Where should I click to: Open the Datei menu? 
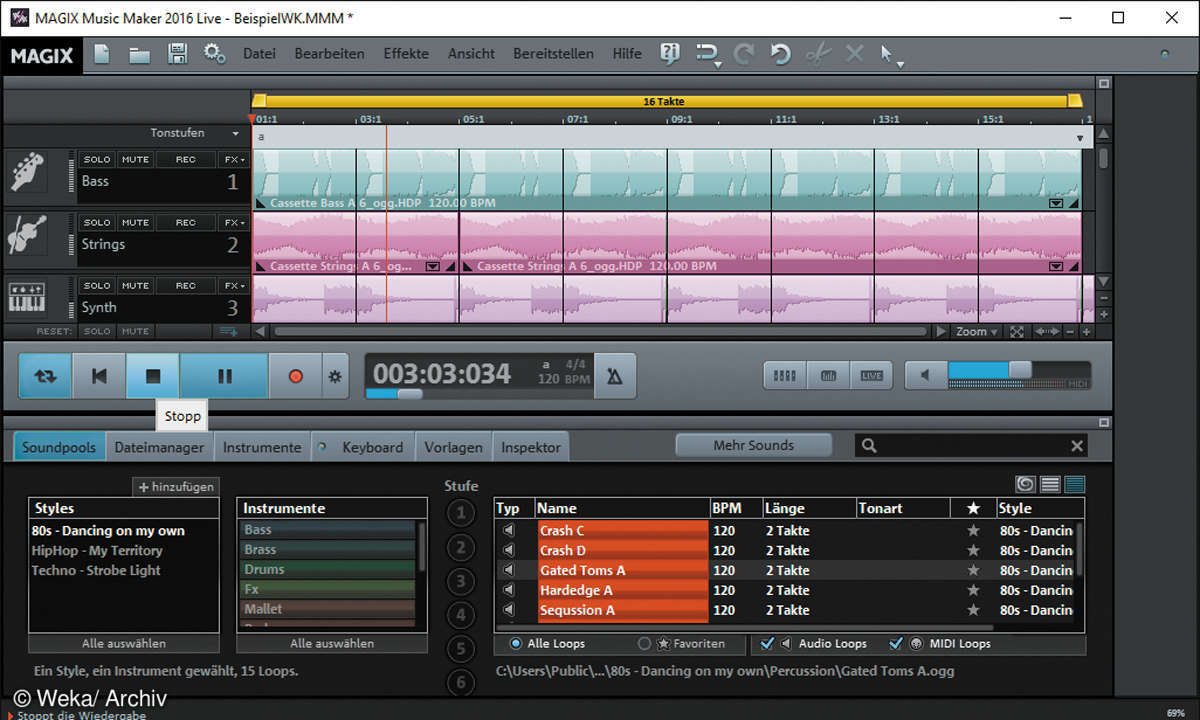pyautogui.click(x=260, y=54)
